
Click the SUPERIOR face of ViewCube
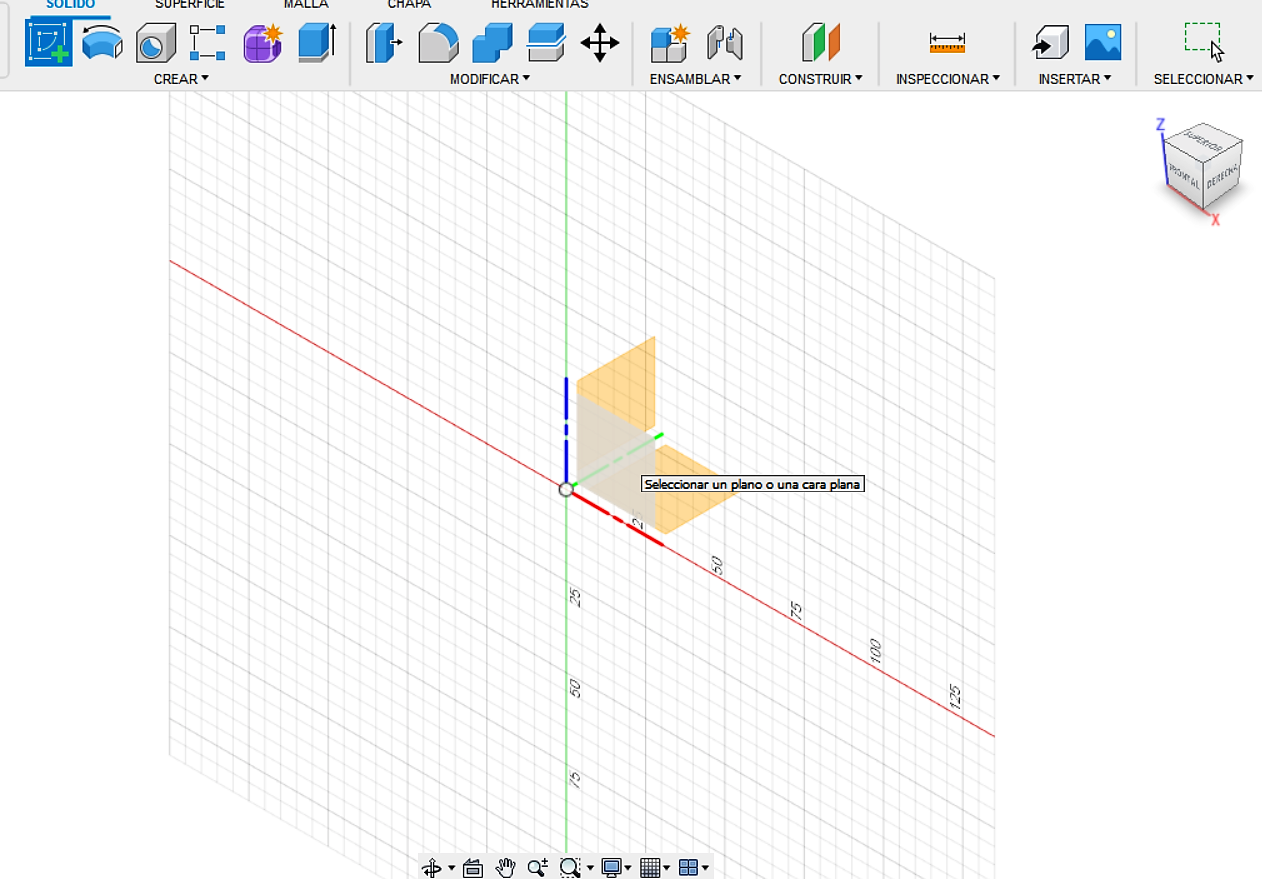coord(1202,140)
